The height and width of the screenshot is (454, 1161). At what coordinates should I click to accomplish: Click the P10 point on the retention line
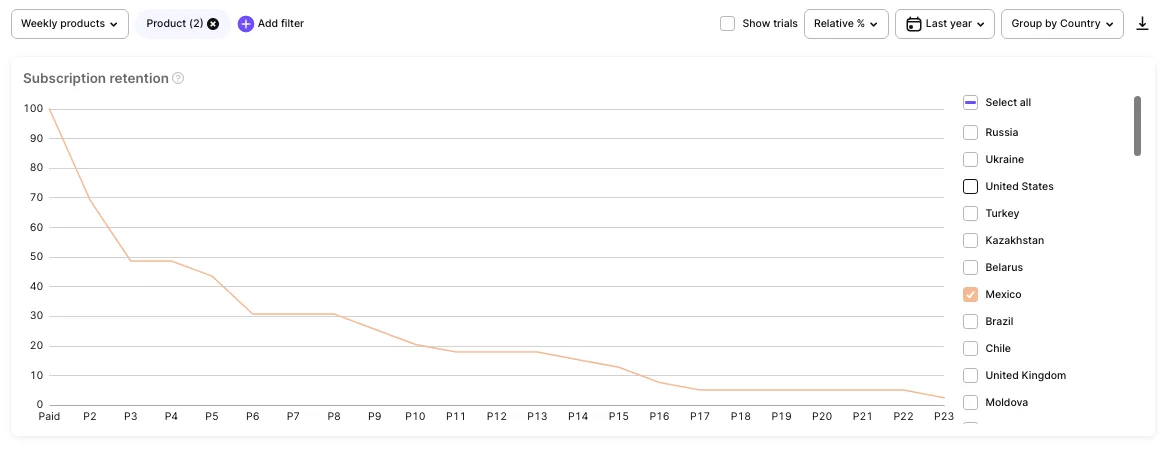pyautogui.click(x=416, y=345)
